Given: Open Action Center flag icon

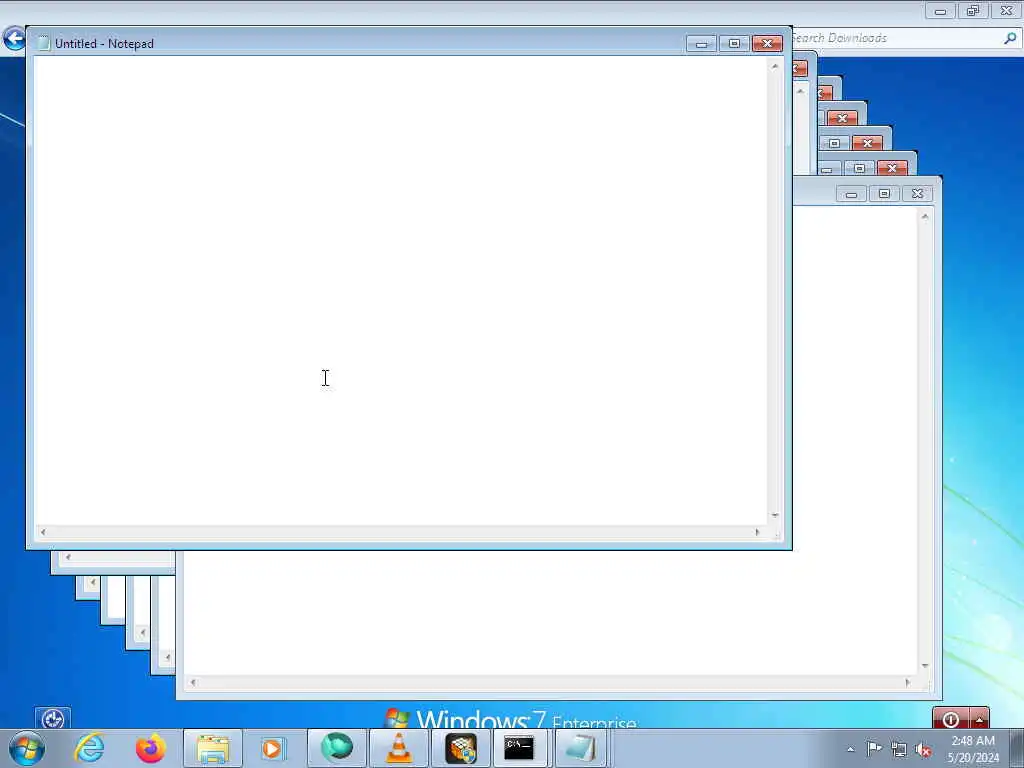Looking at the screenshot, I should point(874,749).
